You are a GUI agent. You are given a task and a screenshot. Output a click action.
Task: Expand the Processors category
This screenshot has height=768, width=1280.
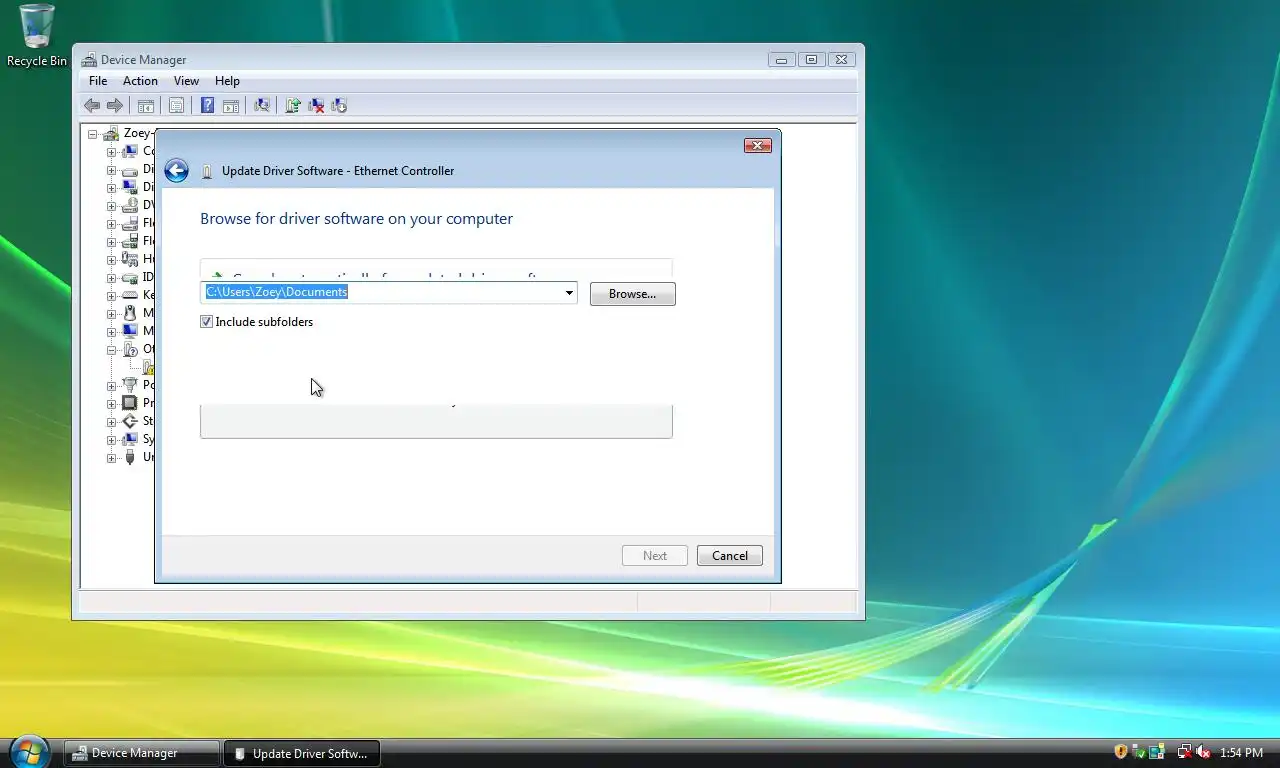tap(111, 404)
